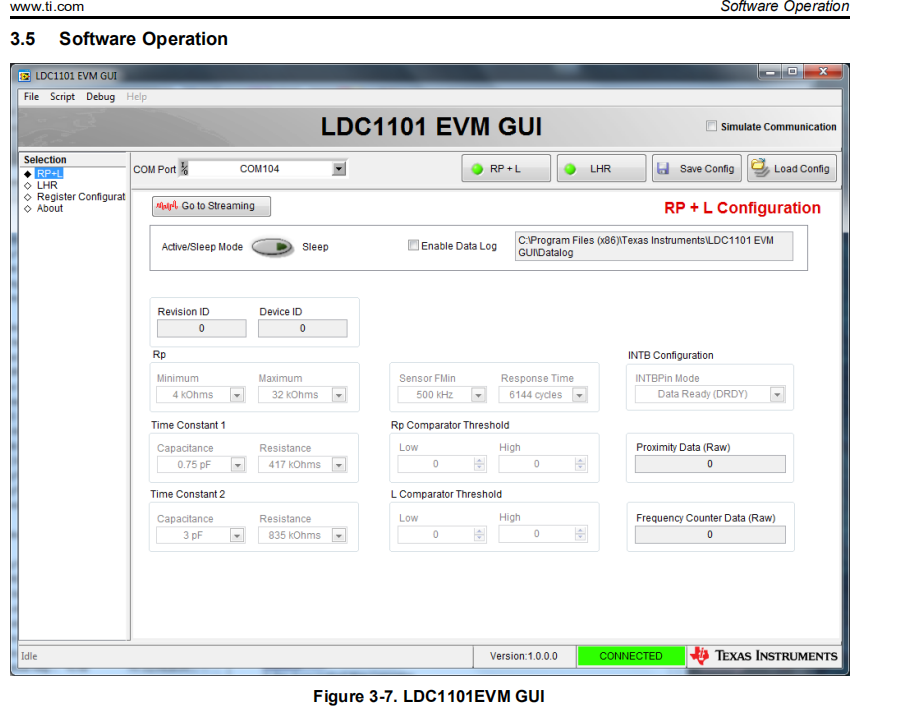Image resolution: width=905 pixels, height=713 pixels.
Task: Open the Sensor FMin dropdown
Action: click(x=478, y=395)
